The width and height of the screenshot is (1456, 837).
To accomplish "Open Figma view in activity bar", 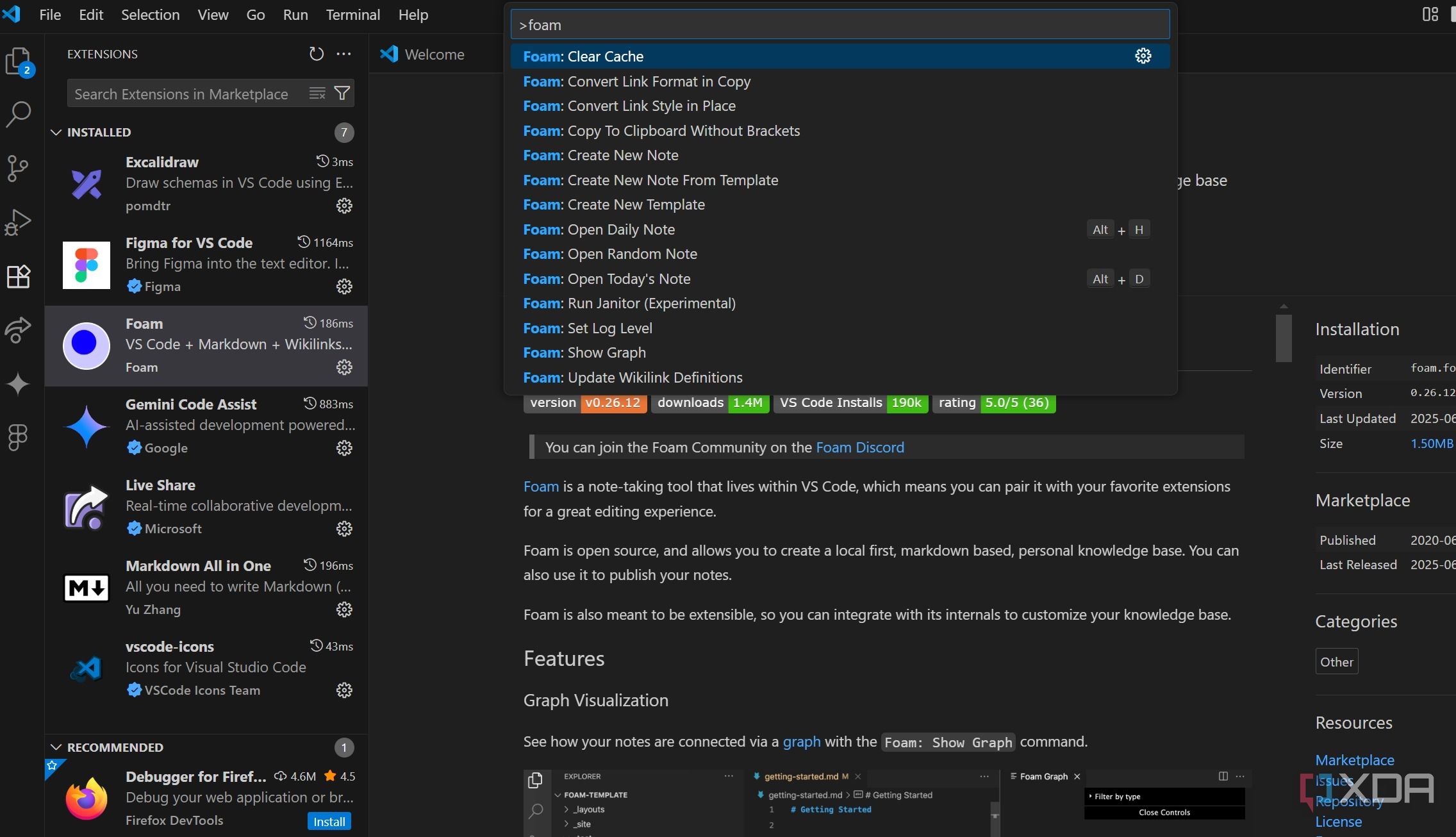I will 18,438.
